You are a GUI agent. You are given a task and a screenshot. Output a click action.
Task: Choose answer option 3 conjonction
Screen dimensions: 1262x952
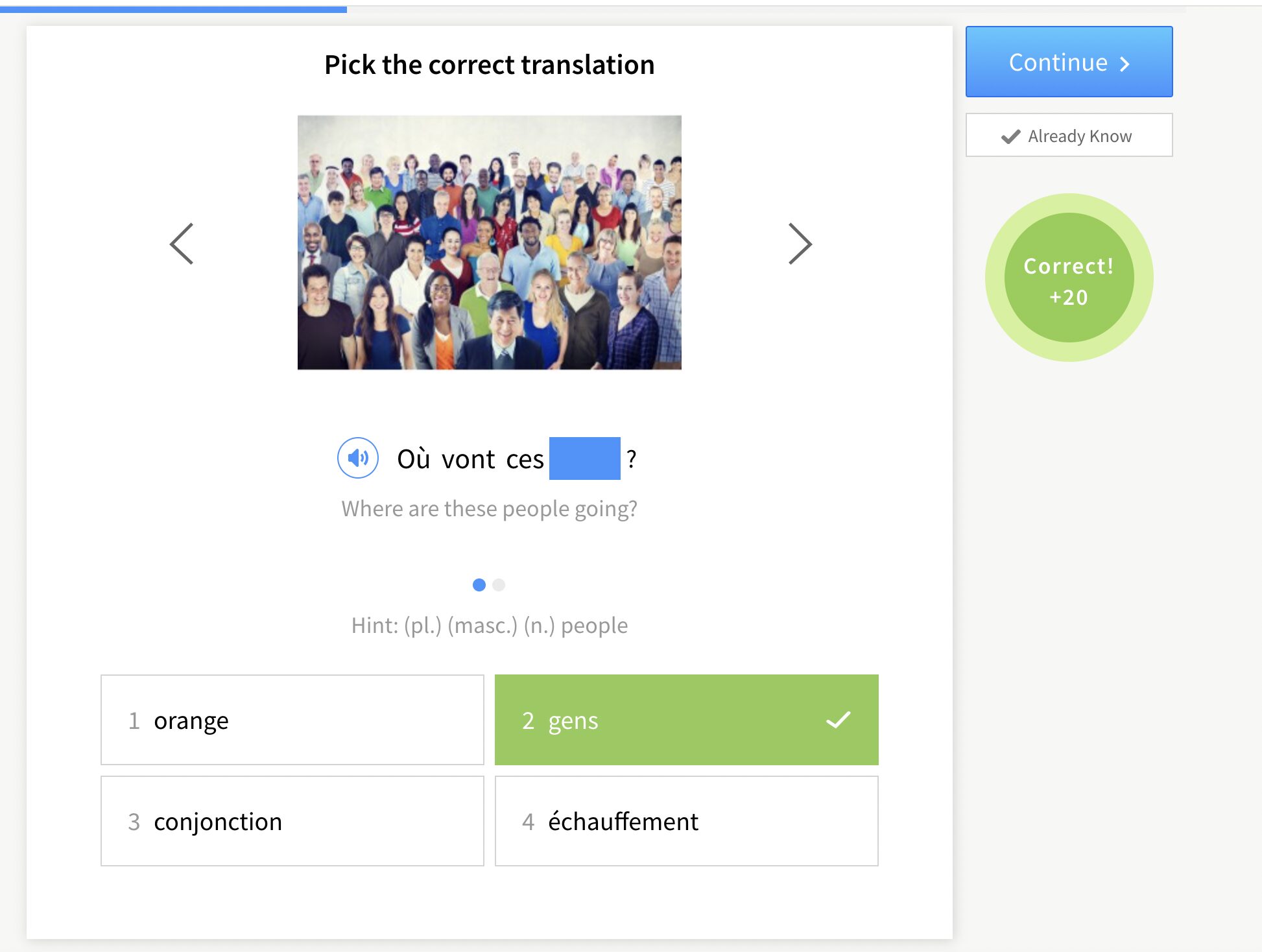292,821
